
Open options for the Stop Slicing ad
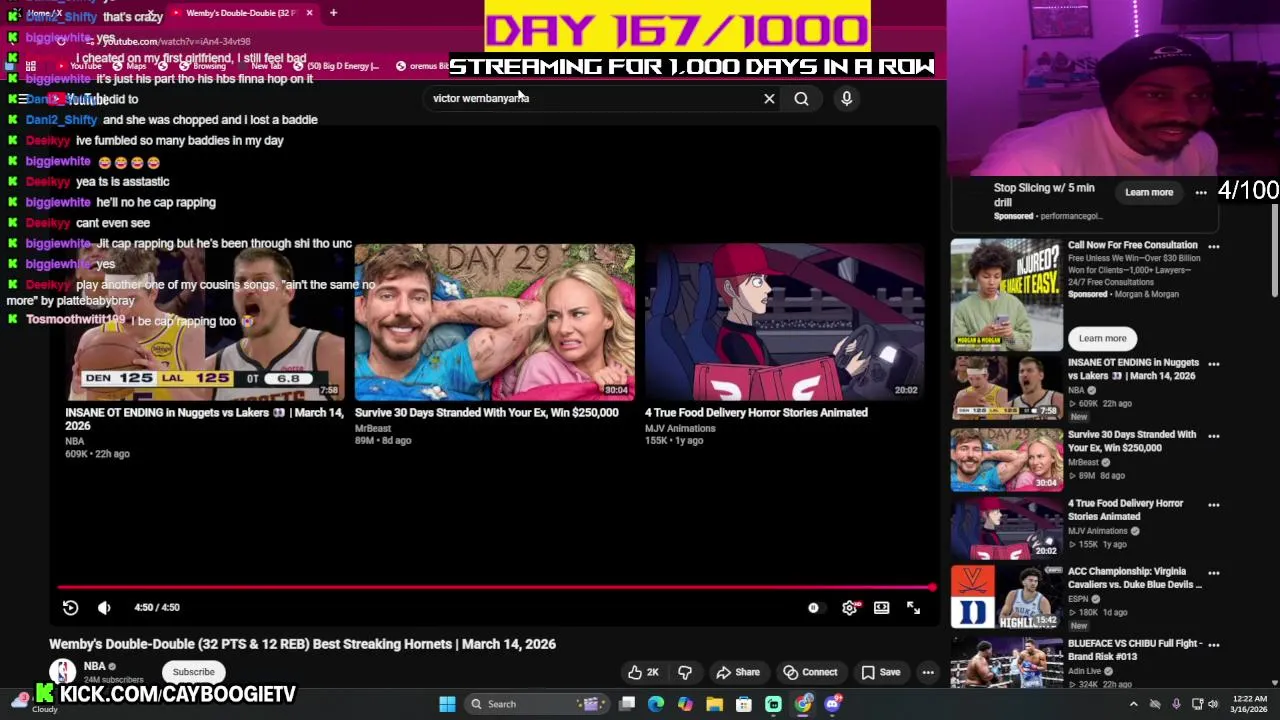[x=1201, y=192]
